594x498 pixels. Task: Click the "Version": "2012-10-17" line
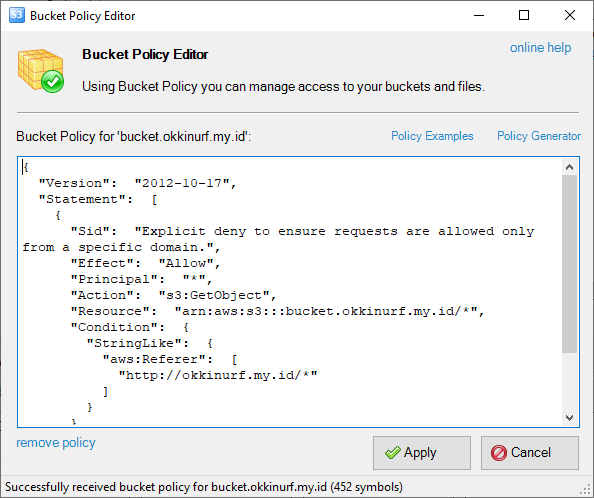pyautogui.click(x=138, y=183)
